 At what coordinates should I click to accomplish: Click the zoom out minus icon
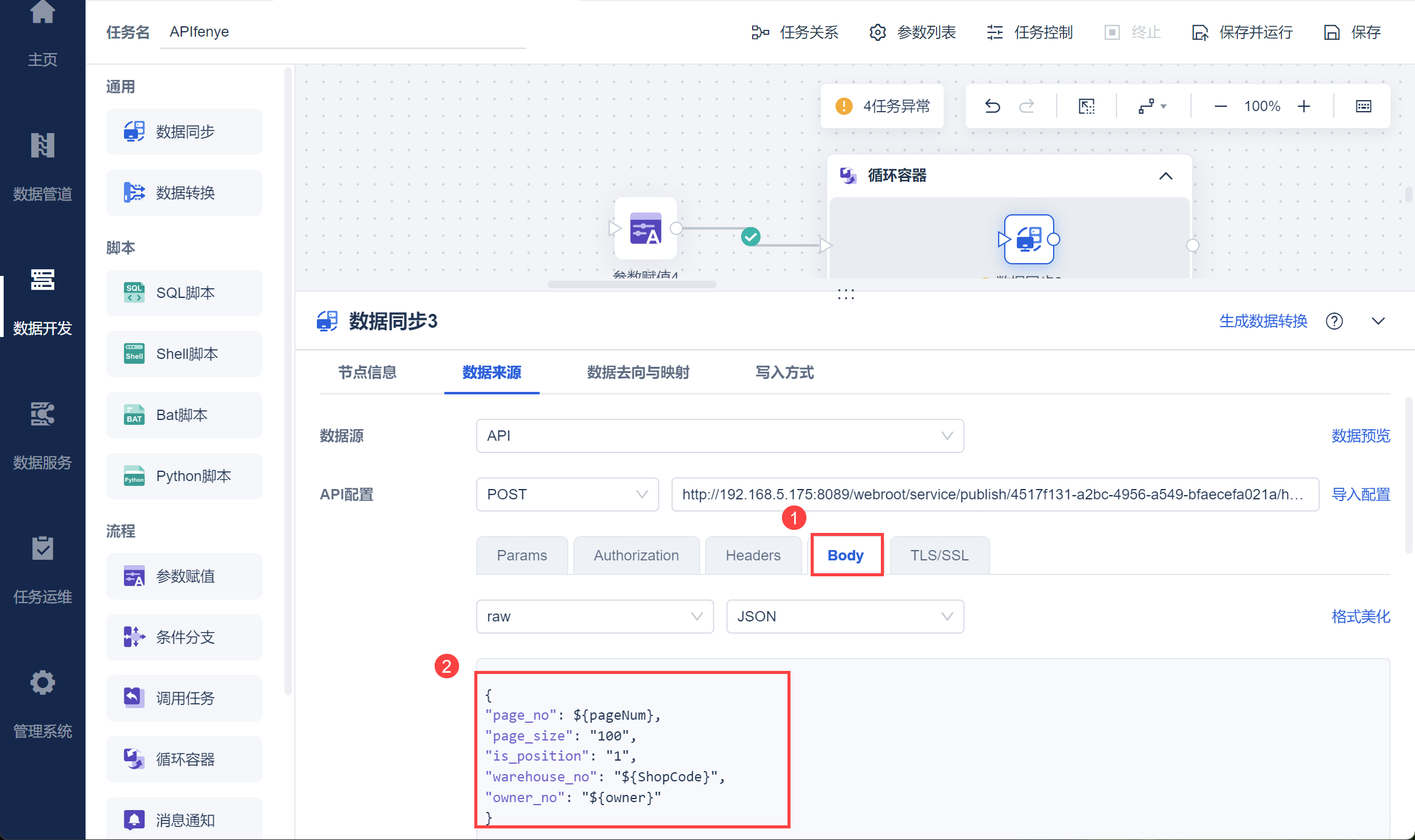[x=1221, y=106]
